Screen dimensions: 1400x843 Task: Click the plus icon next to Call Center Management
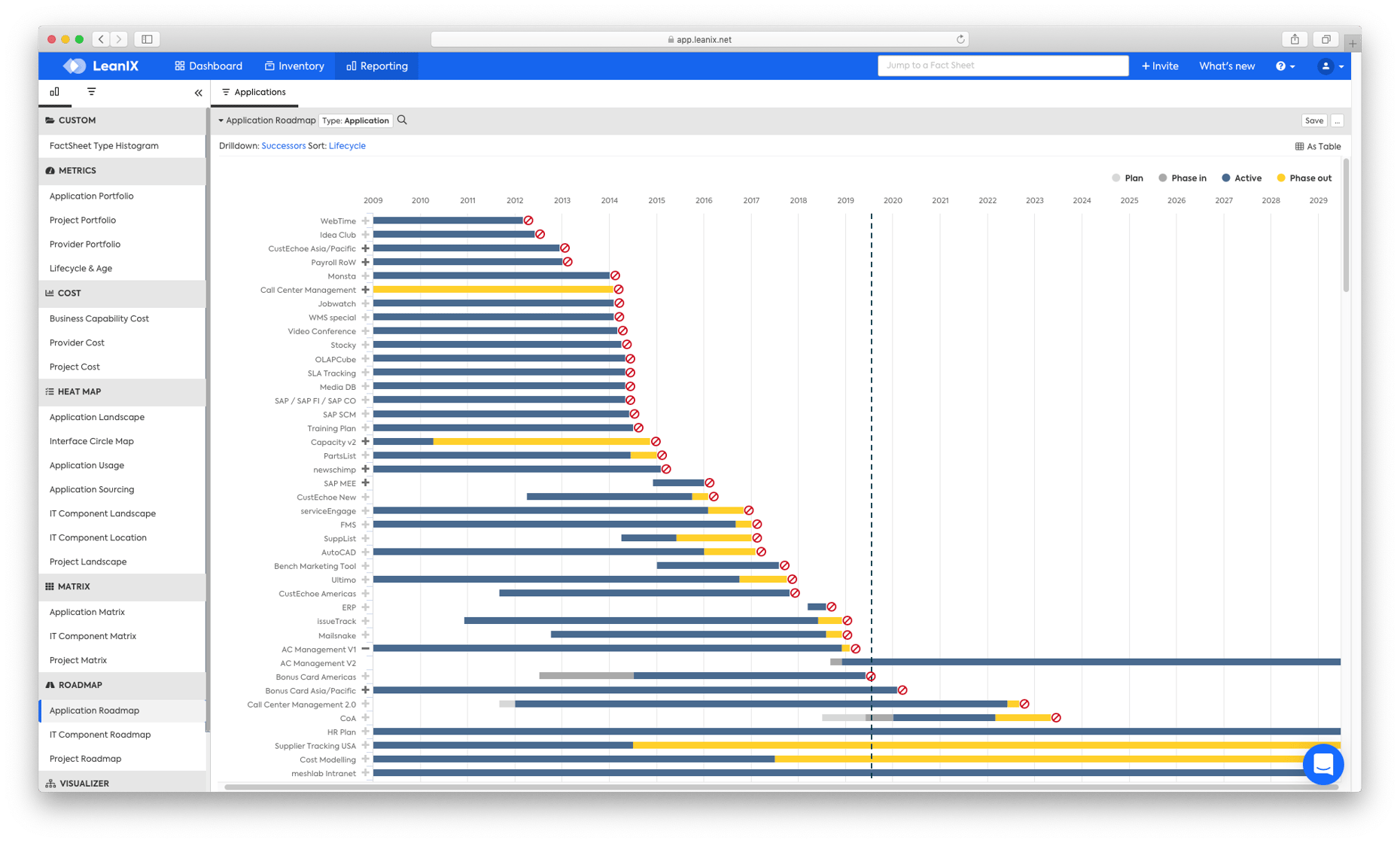[x=366, y=289]
